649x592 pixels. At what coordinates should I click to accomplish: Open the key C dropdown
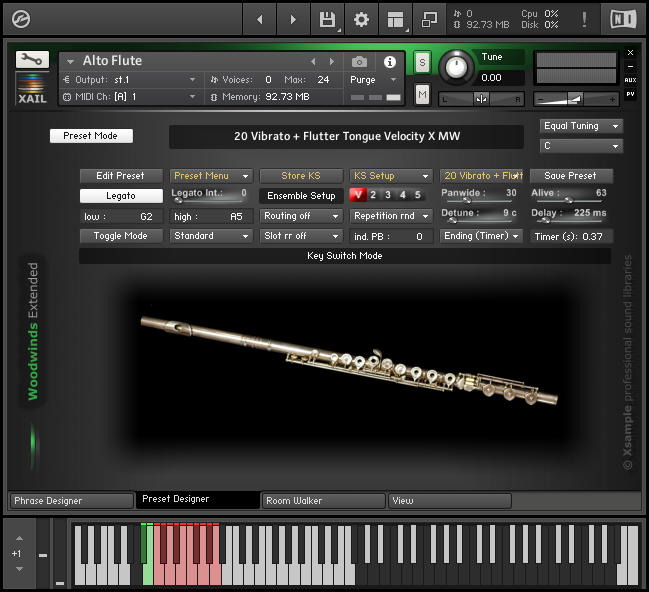click(581, 146)
